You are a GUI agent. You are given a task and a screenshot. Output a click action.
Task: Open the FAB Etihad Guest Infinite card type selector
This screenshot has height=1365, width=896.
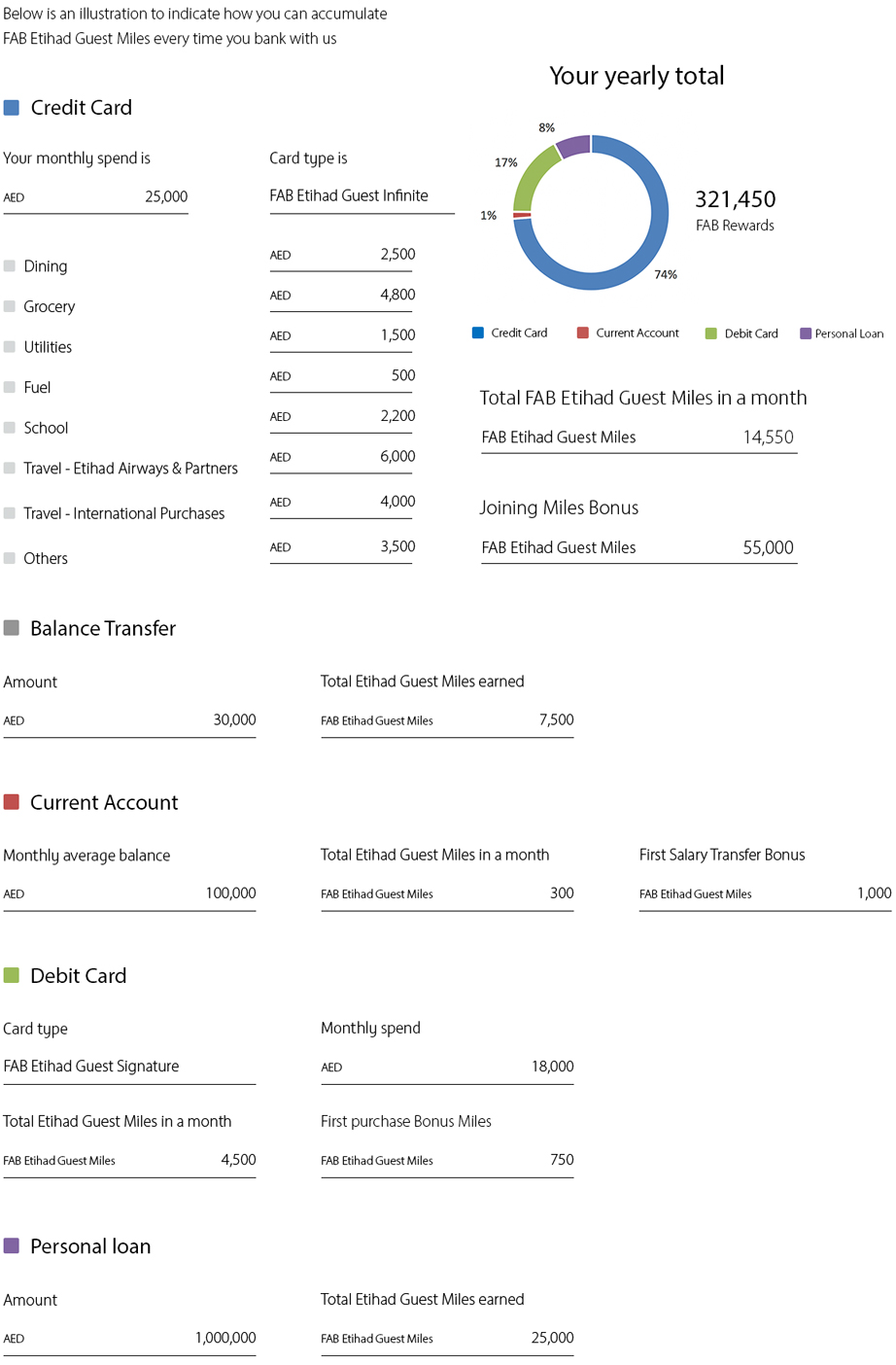pos(362,196)
